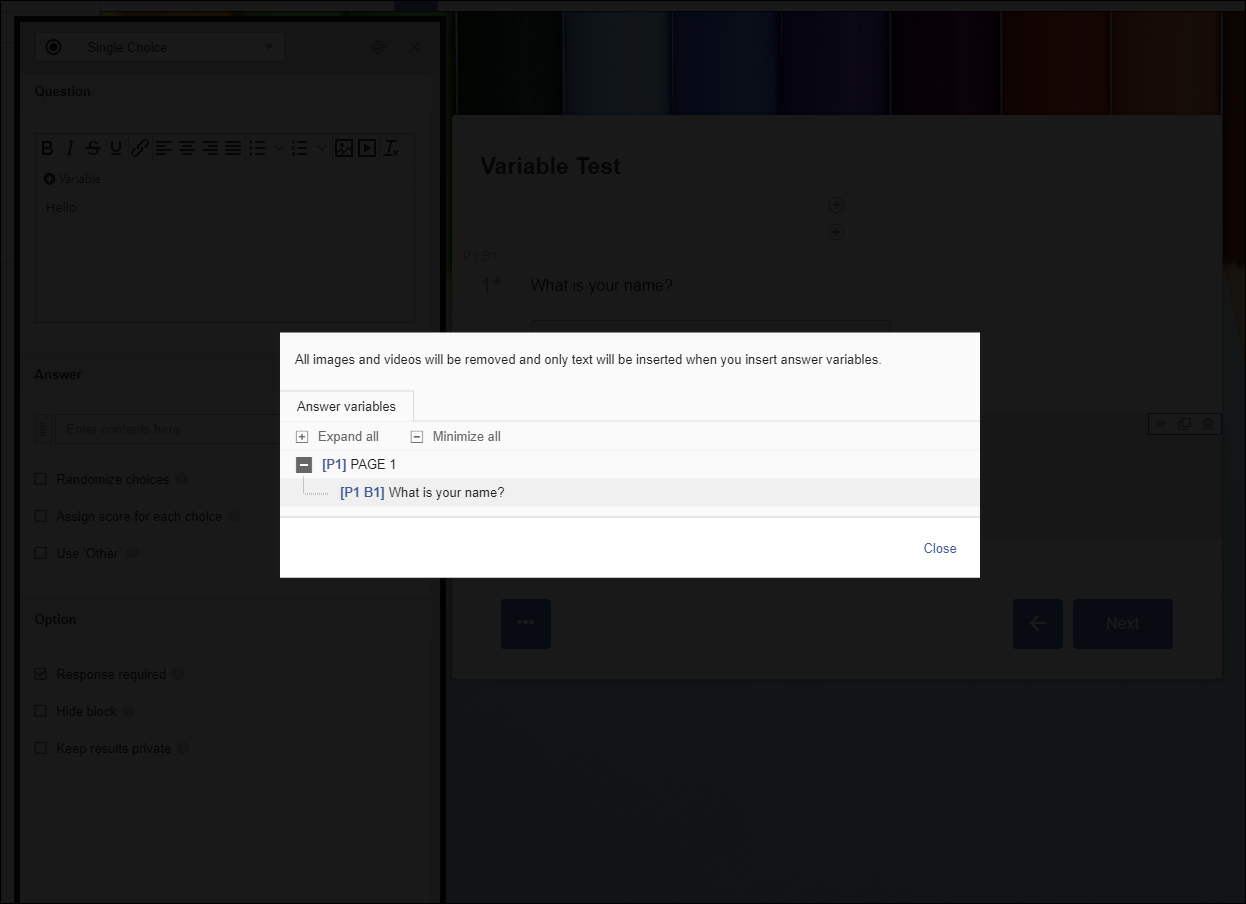Click the back arrow button in preview
The width and height of the screenshot is (1246, 904).
(1038, 623)
